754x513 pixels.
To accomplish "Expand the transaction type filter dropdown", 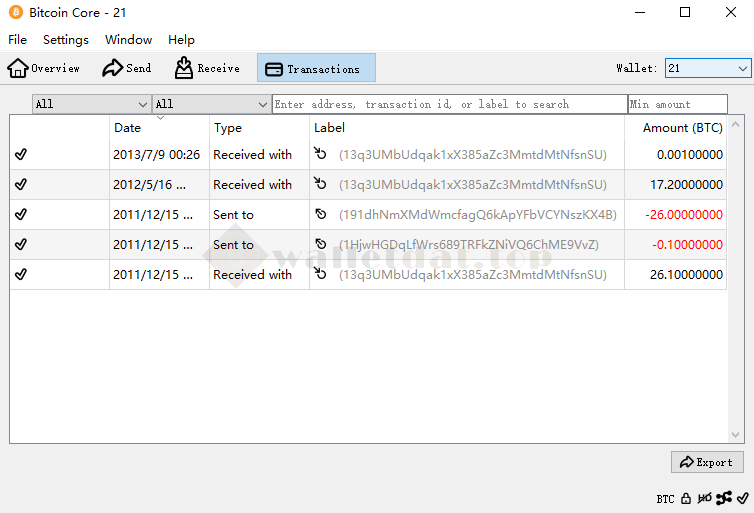I will point(211,104).
